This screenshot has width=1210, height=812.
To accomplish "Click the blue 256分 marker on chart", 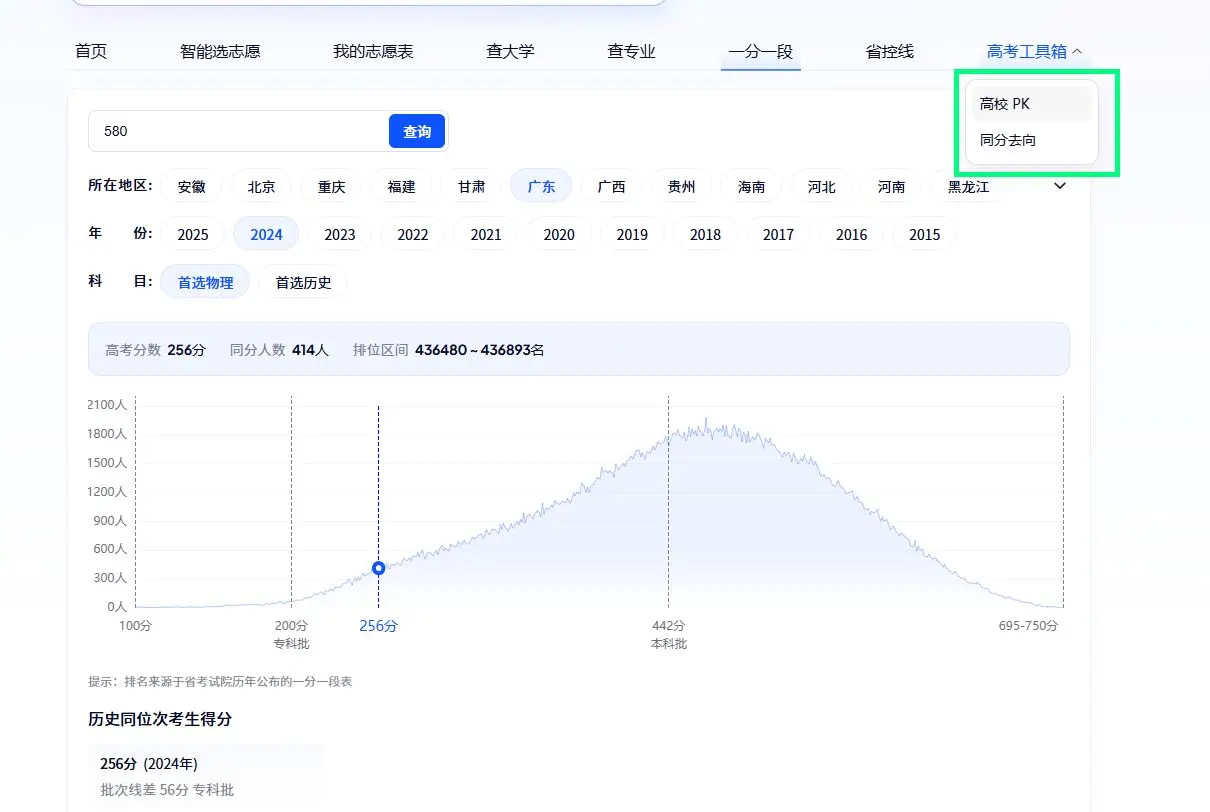I will coord(378,568).
